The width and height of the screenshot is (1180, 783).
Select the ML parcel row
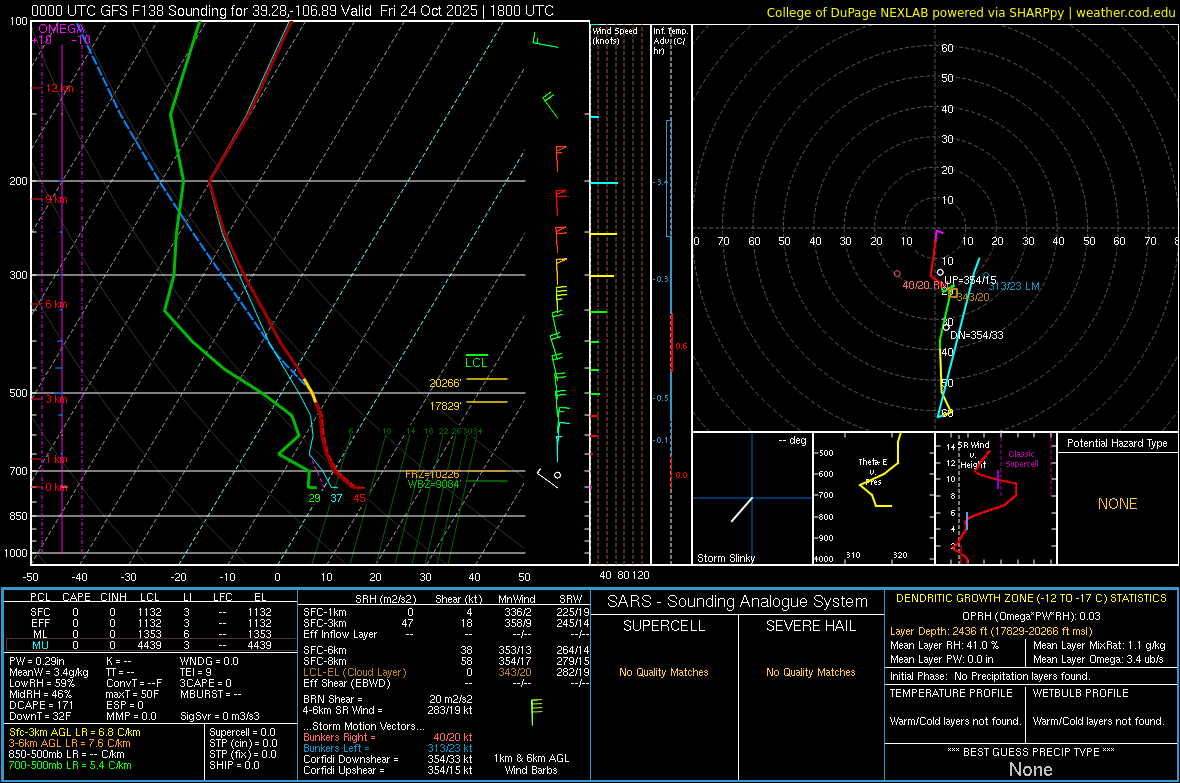[151, 634]
